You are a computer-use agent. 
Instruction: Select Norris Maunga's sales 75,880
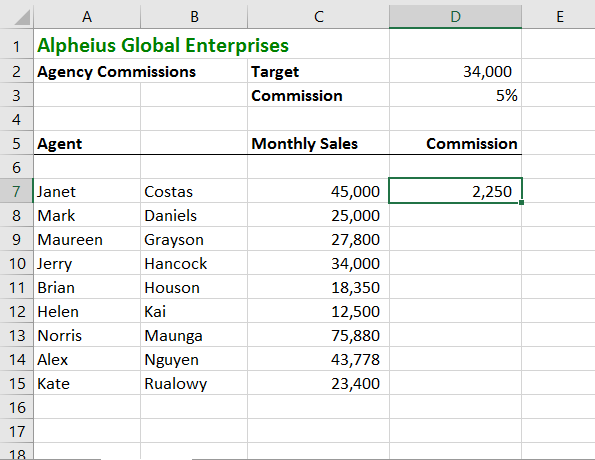[318, 336]
